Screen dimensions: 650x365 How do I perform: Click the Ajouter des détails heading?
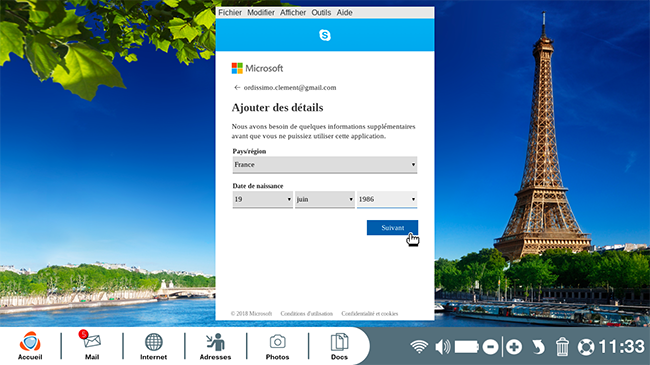coord(277,108)
